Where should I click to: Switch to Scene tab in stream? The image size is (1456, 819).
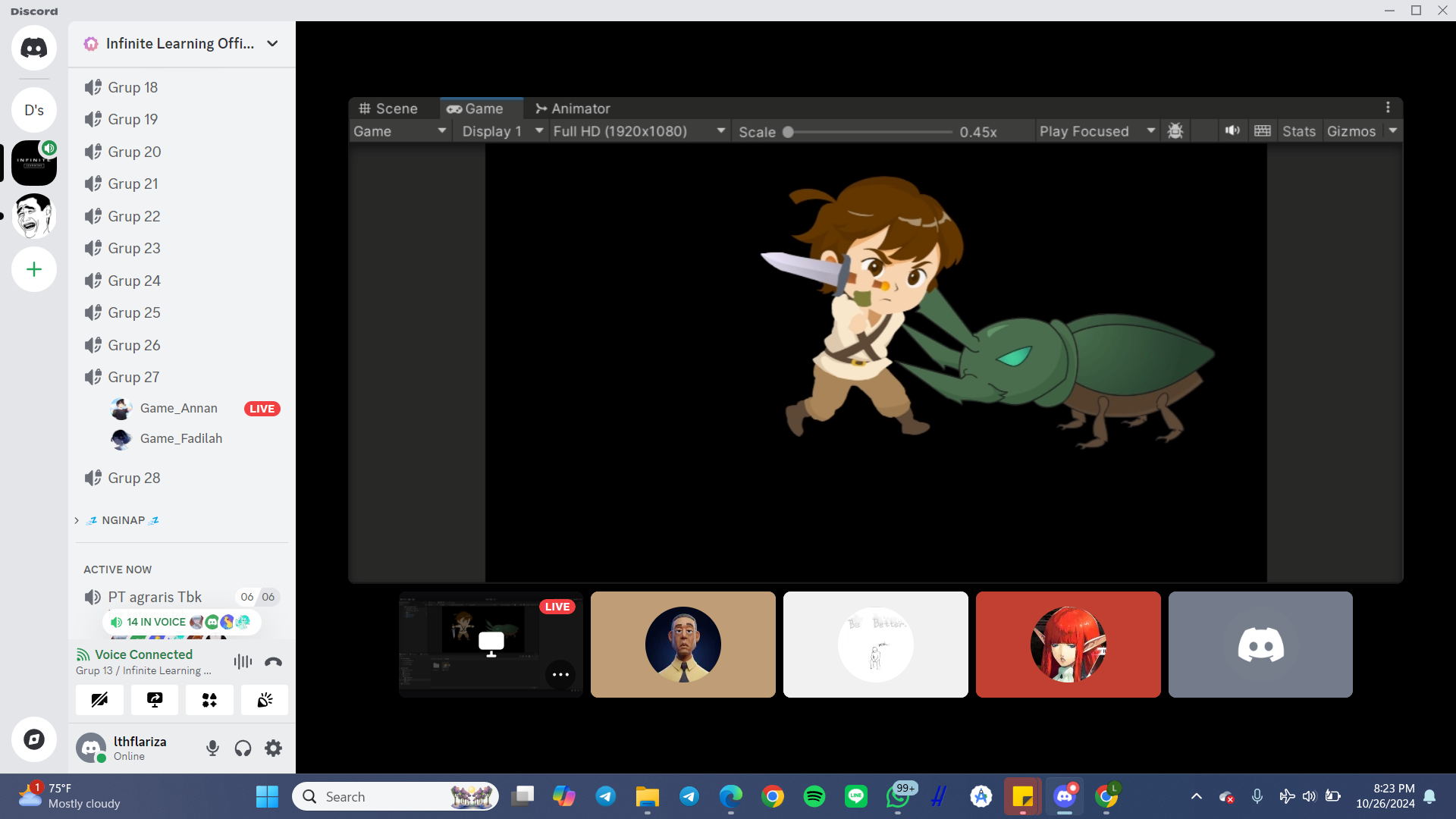[x=388, y=108]
